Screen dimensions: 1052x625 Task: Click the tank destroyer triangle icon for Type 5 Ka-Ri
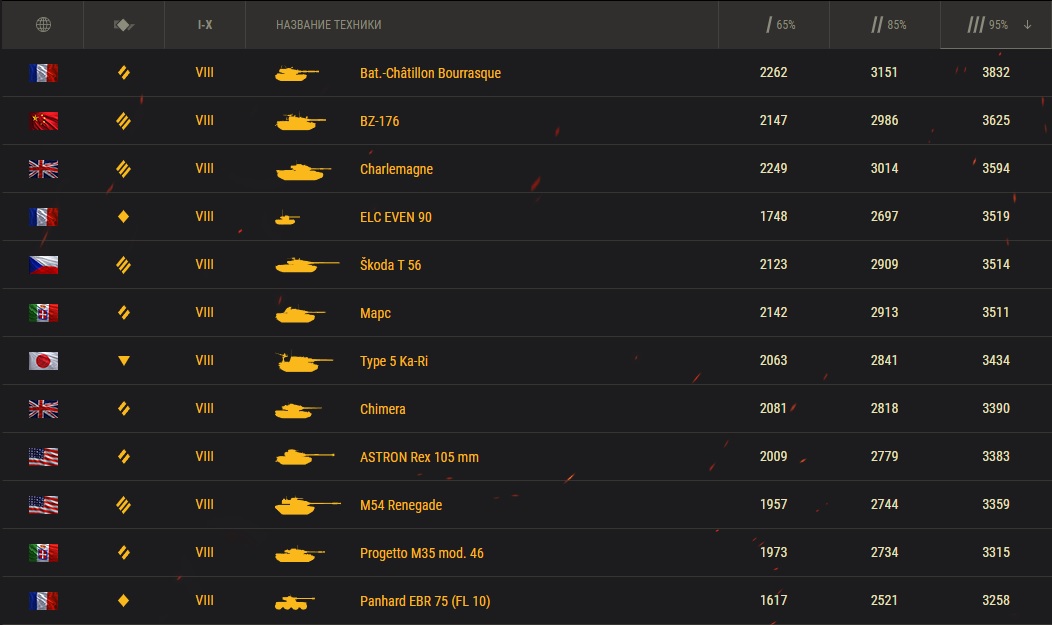124,361
